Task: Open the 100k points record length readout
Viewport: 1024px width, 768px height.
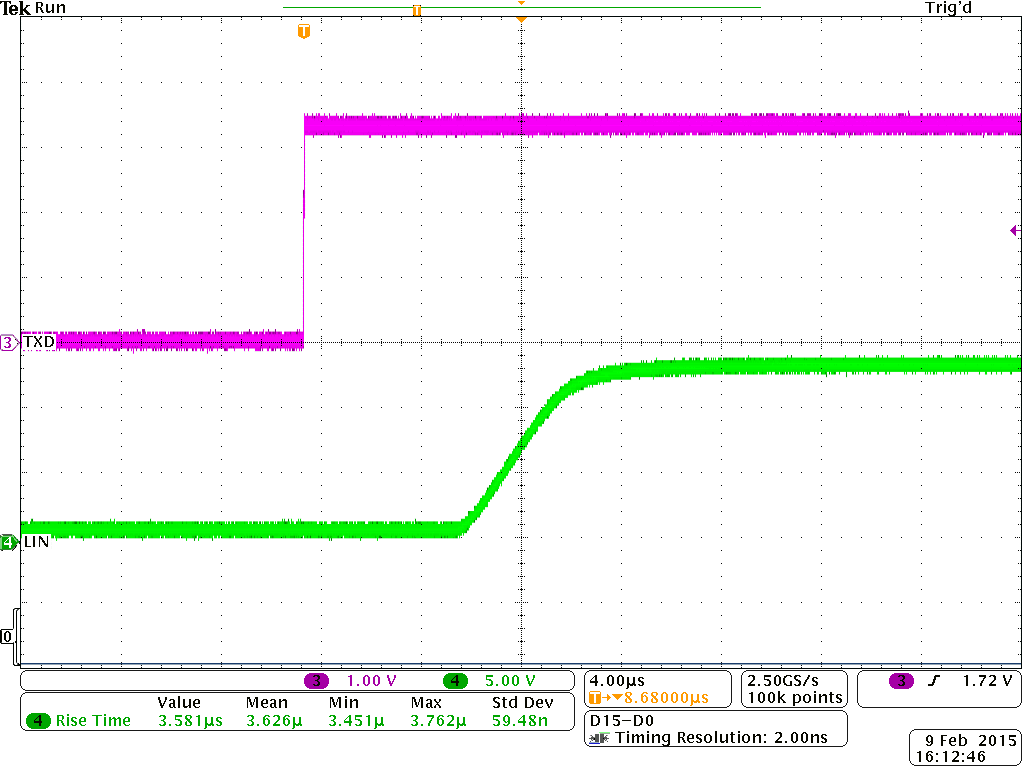Action: click(x=795, y=697)
